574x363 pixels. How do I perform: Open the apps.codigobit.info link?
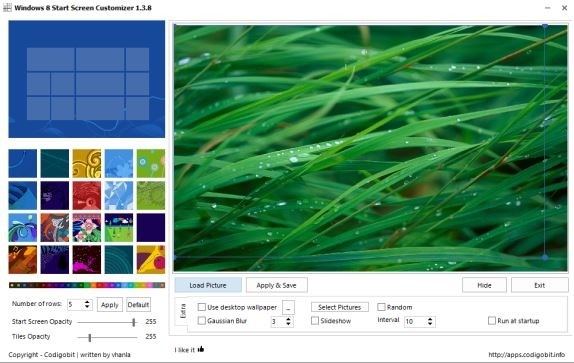(526, 355)
